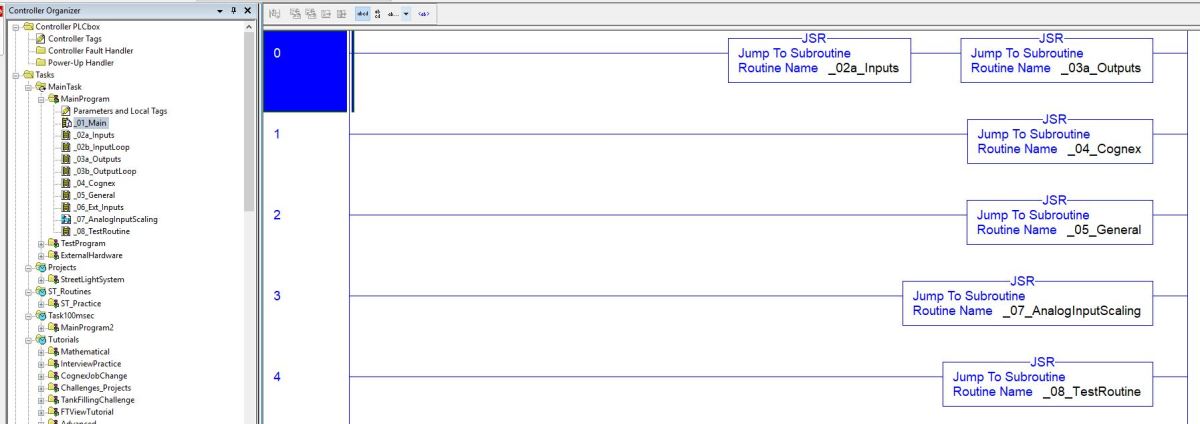Open the _08_TestRoutine routine icon
1200x424 pixels.
pos(66,230)
